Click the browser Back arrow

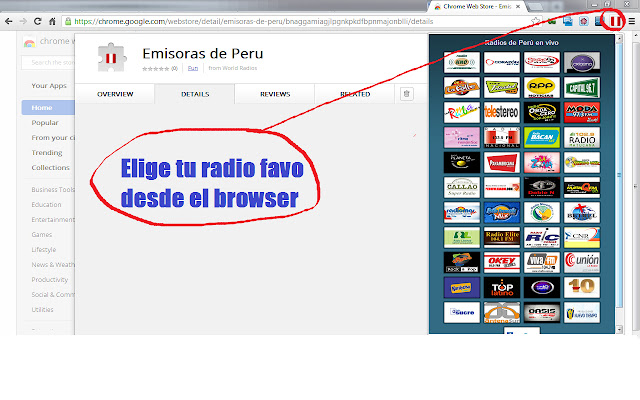click(9, 21)
